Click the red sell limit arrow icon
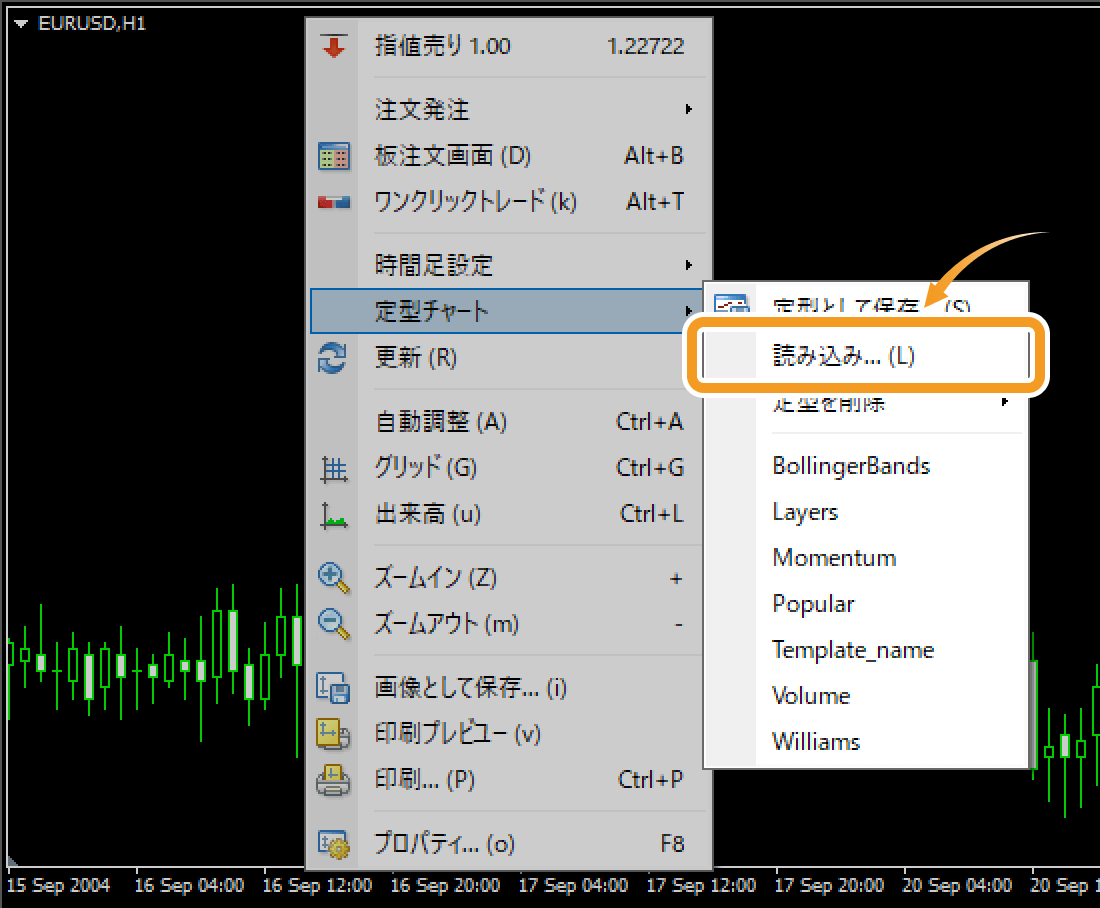This screenshot has width=1100, height=908. [334, 46]
